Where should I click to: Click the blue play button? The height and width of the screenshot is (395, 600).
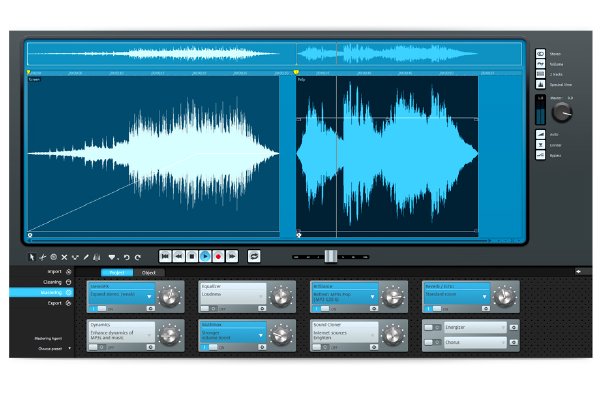click(x=205, y=256)
